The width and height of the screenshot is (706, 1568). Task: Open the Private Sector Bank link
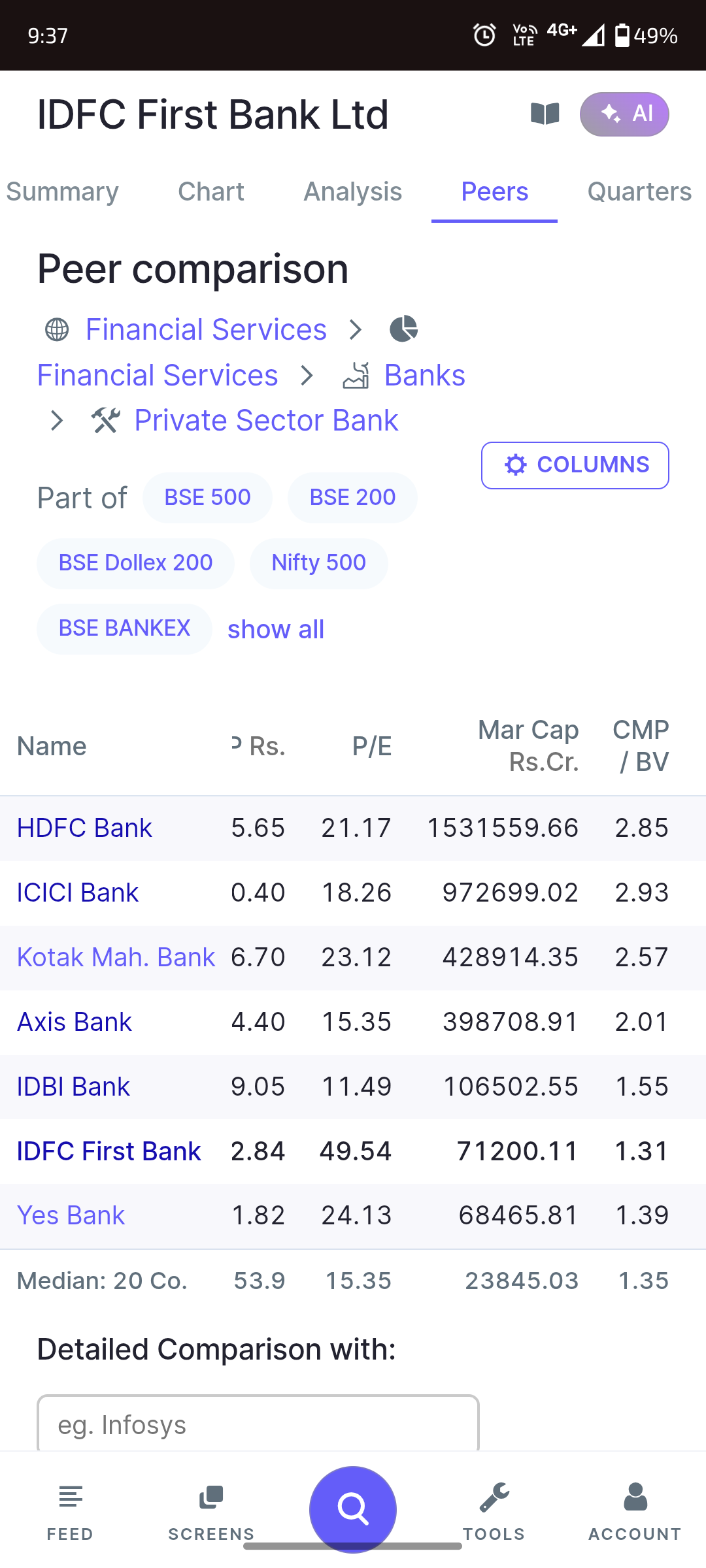point(266,420)
